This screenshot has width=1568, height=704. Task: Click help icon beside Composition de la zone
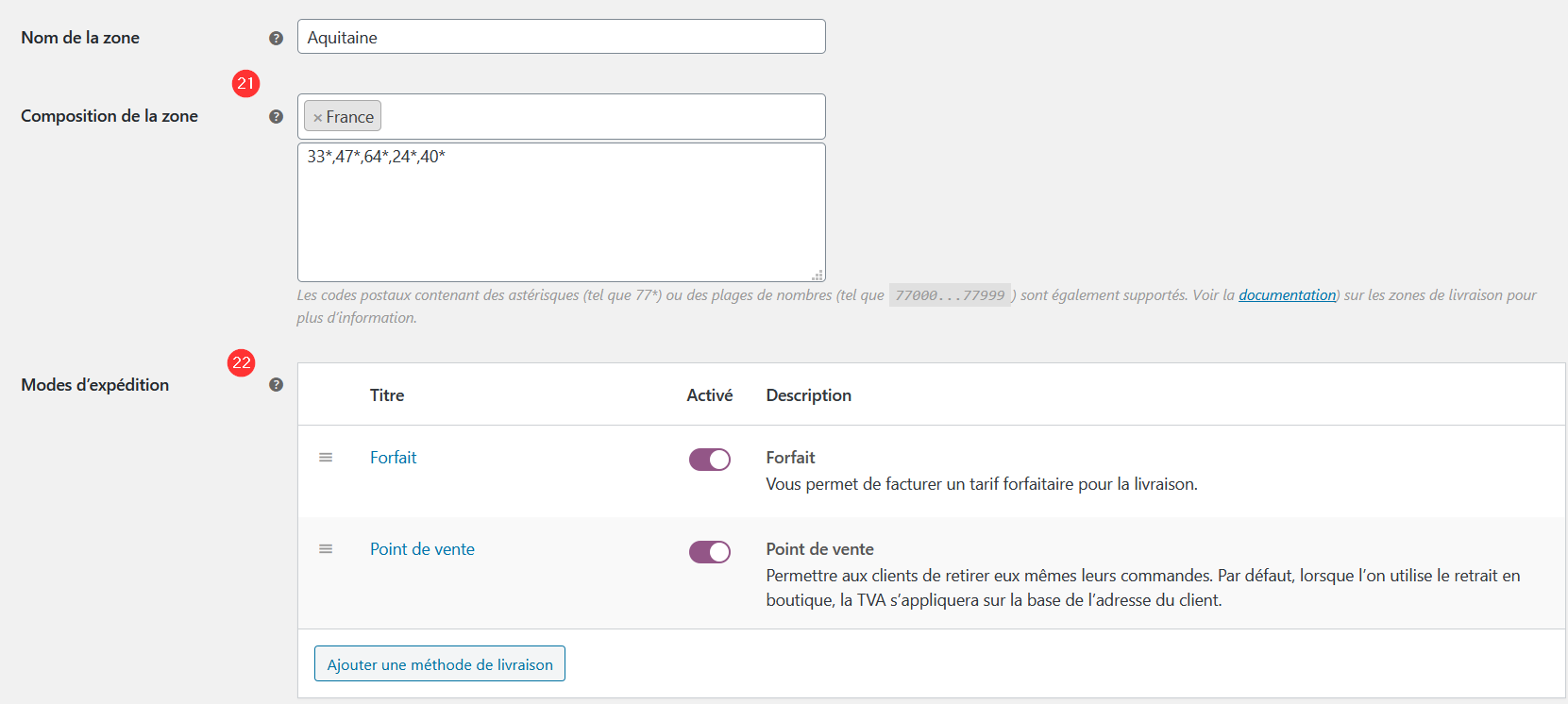(x=276, y=116)
